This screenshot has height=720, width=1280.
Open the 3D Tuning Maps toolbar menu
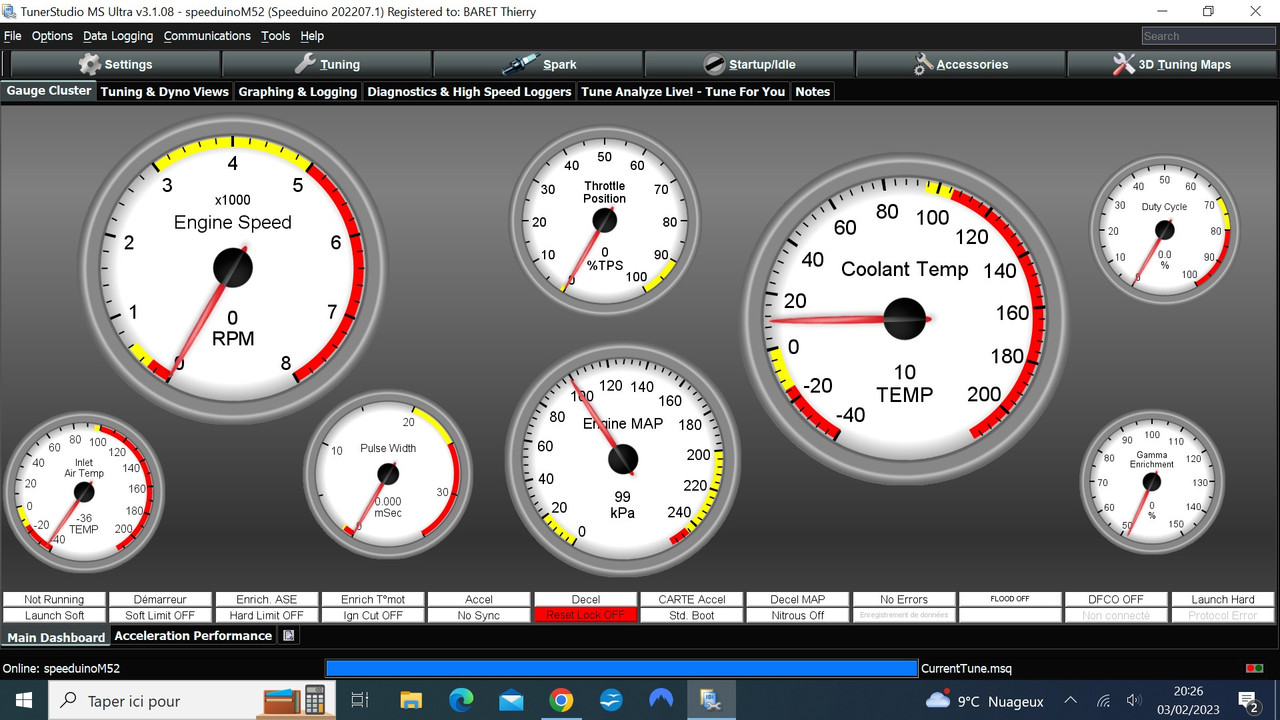tap(1172, 64)
